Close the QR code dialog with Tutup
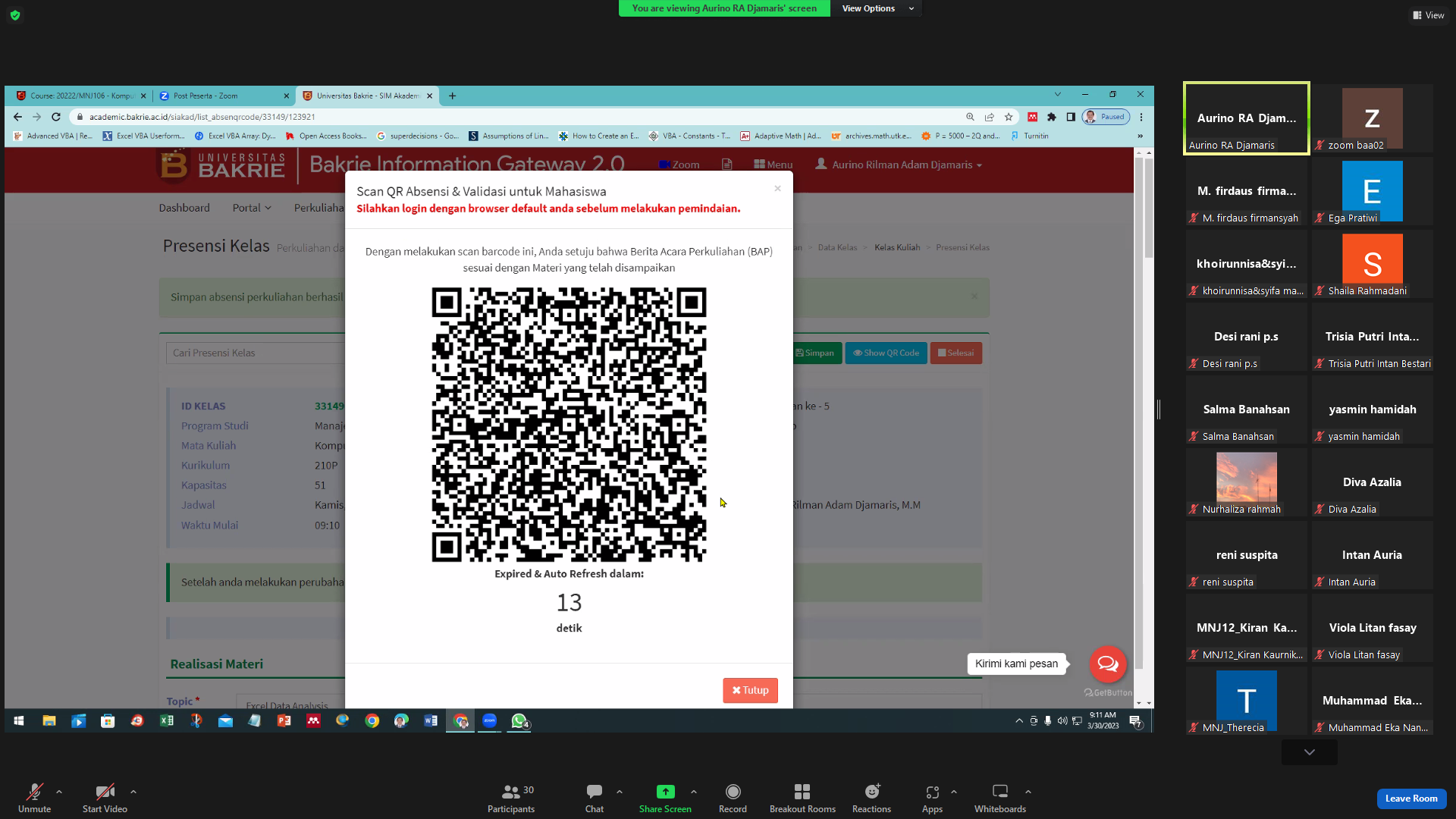The width and height of the screenshot is (1456, 819). (750, 690)
